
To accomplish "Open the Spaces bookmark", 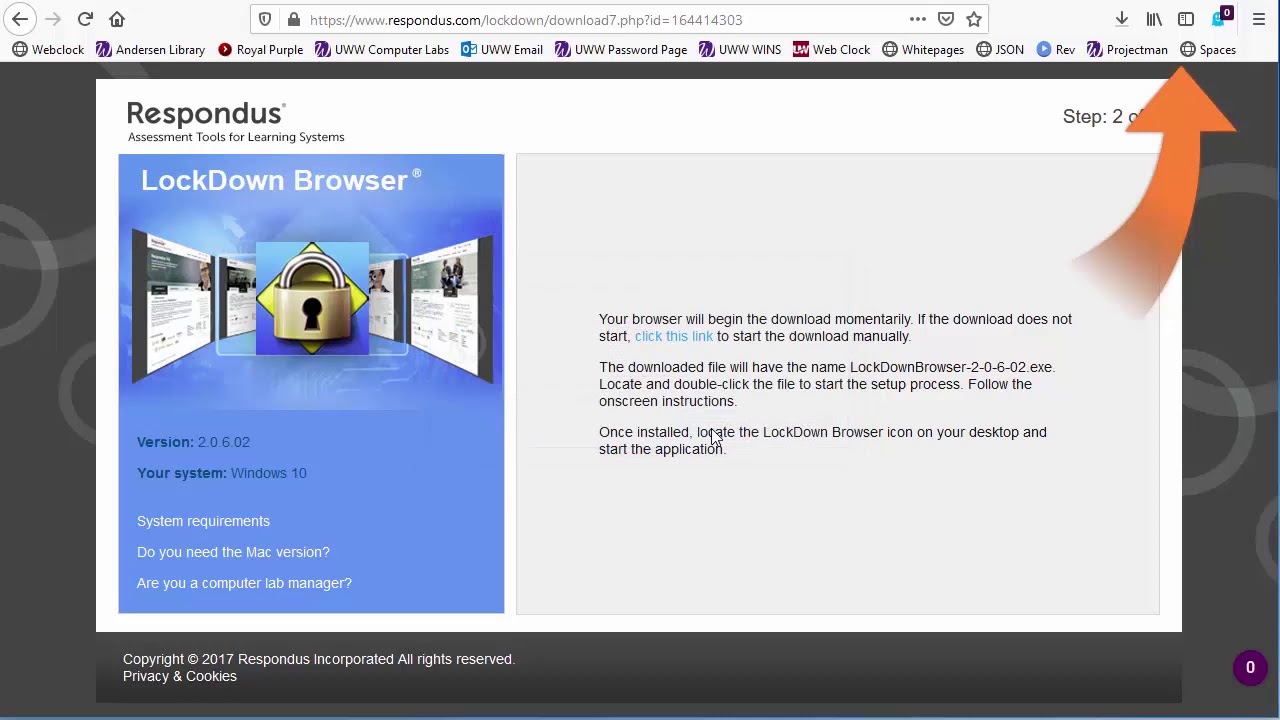I will click(1208, 50).
